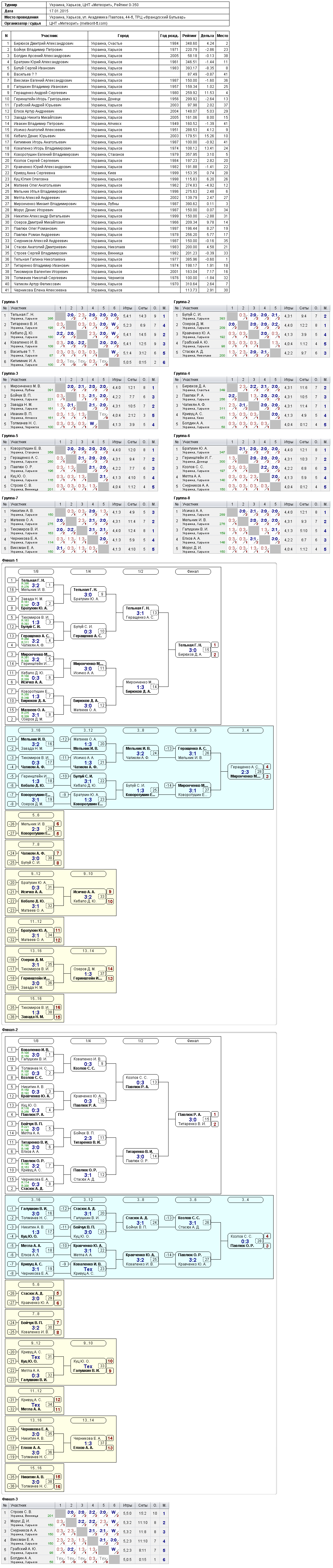Click ЦНТ «Метеорит» (meteorit-tt.com) organizer text
The image size is (333, 1568).
pyautogui.click(x=78, y=23)
